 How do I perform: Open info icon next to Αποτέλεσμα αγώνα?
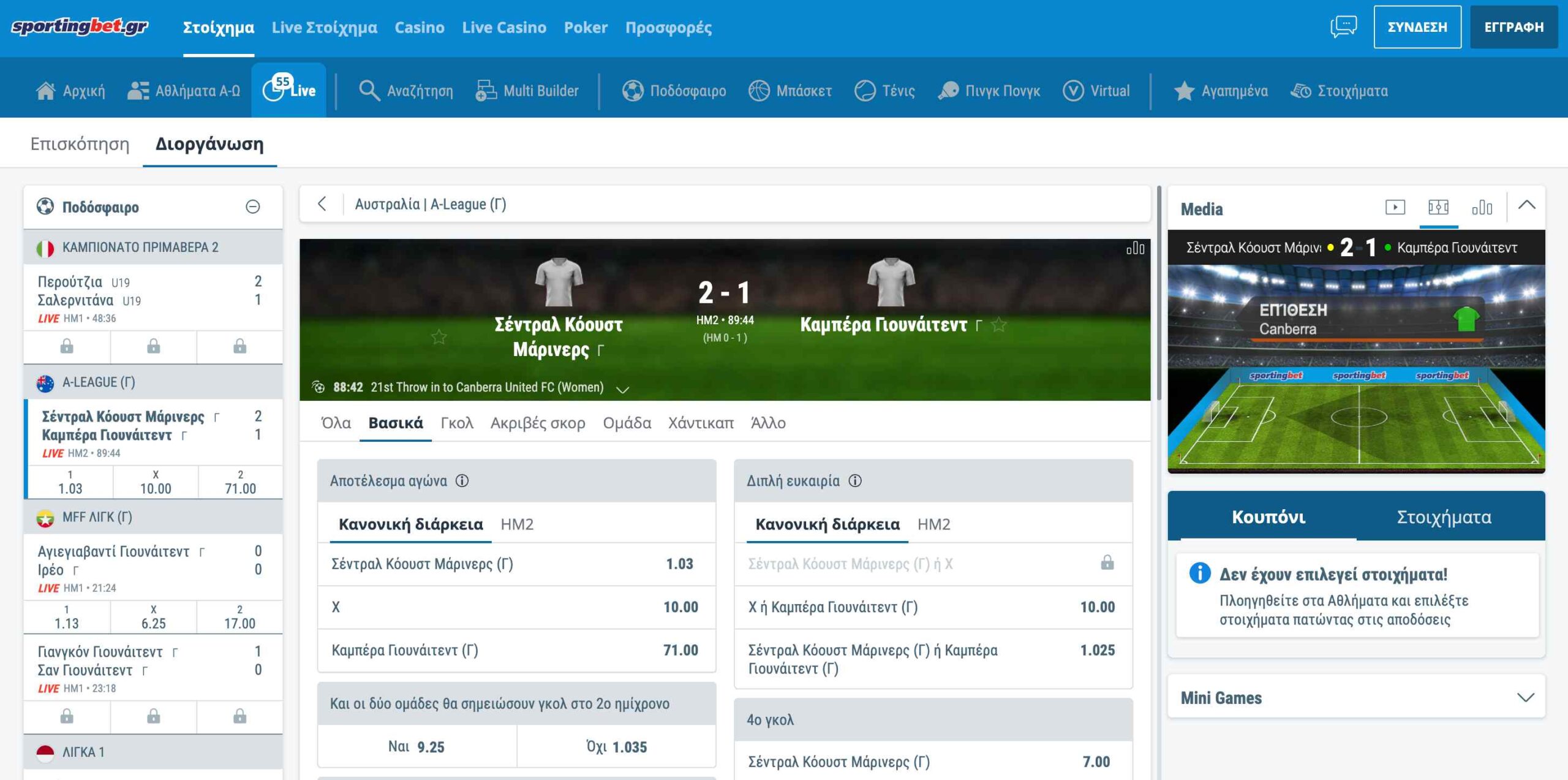[x=462, y=481]
